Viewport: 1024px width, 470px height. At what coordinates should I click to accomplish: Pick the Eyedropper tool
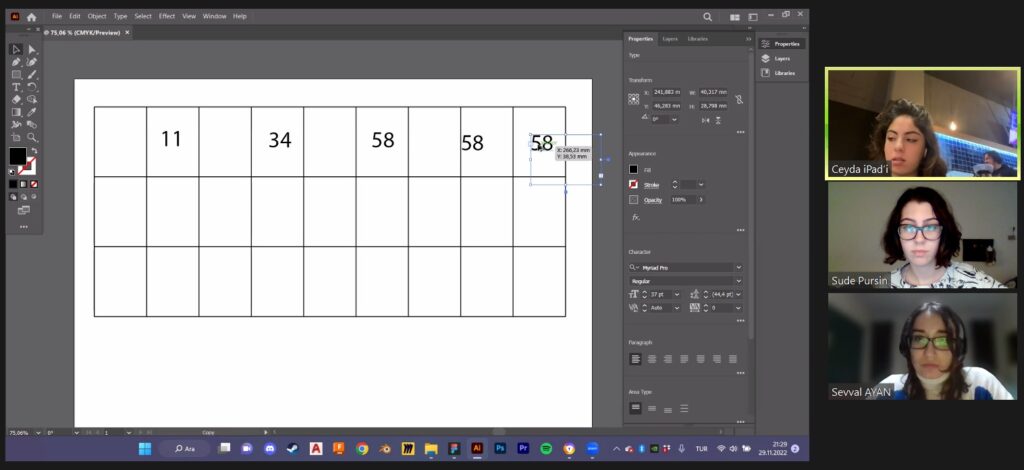pos(32,112)
